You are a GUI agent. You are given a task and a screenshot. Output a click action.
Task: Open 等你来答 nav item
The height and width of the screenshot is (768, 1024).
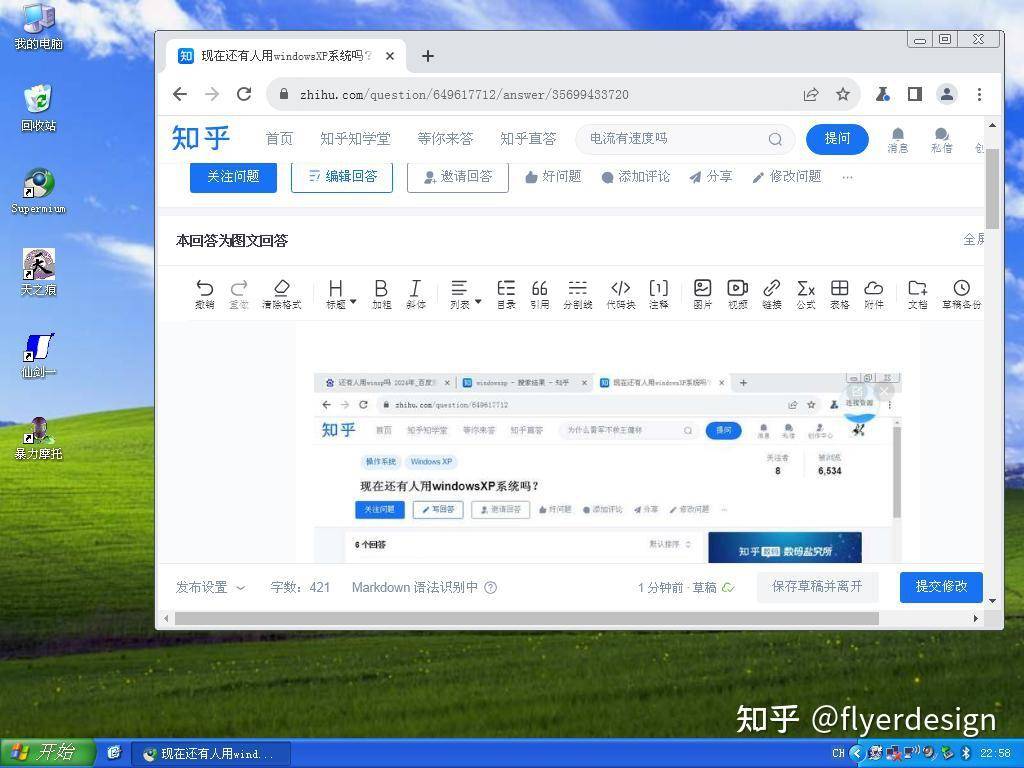point(445,138)
